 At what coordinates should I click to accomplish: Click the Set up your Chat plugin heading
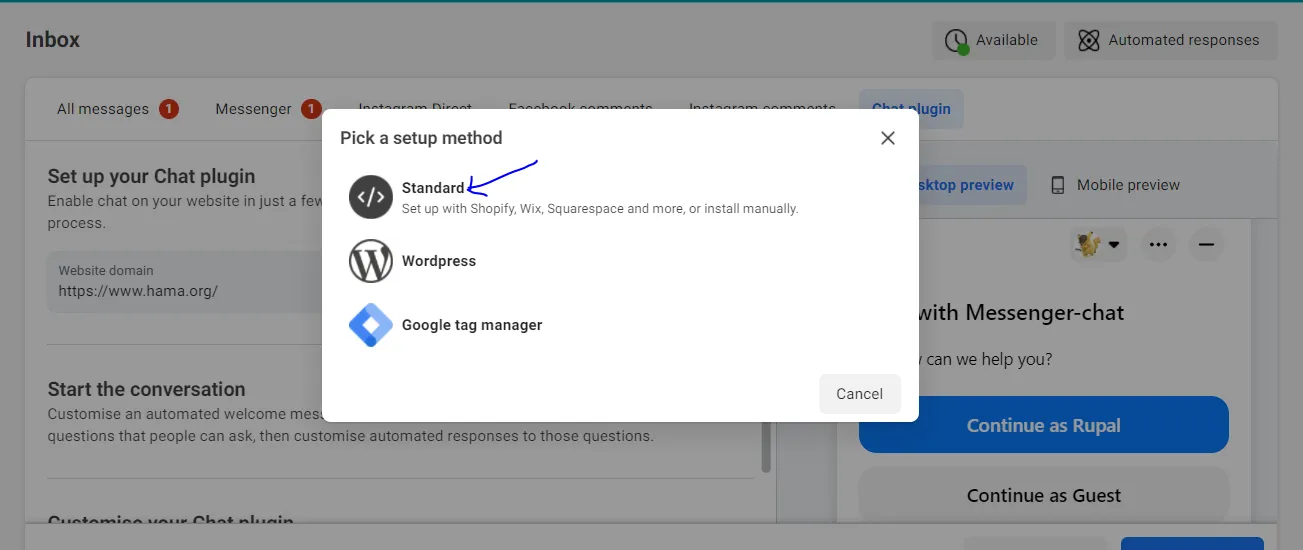tap(151, 177)
